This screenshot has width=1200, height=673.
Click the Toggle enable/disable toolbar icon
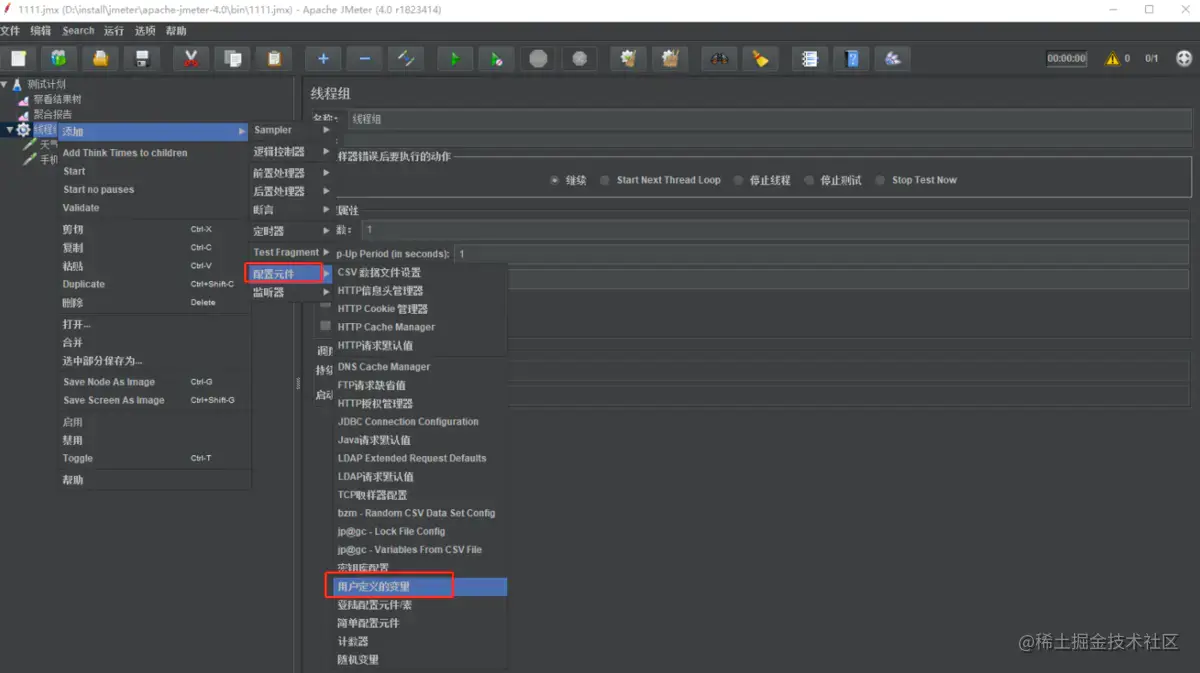click(x=406, y=58)
